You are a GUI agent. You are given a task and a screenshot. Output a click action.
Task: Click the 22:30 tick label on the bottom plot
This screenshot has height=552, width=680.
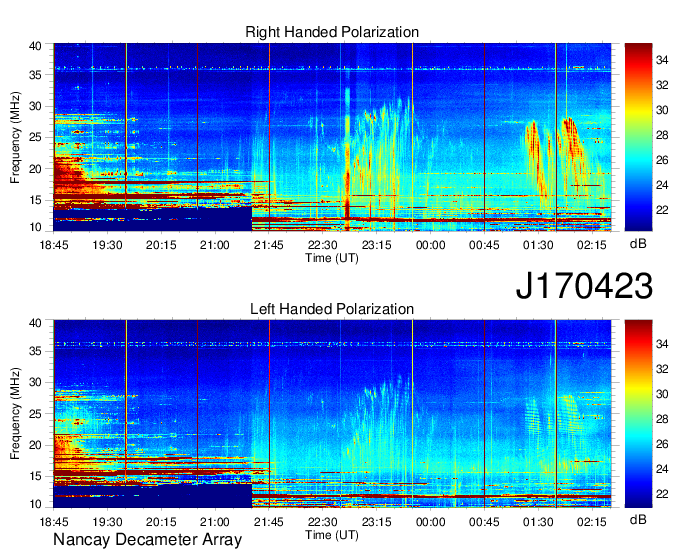[323, 522]
